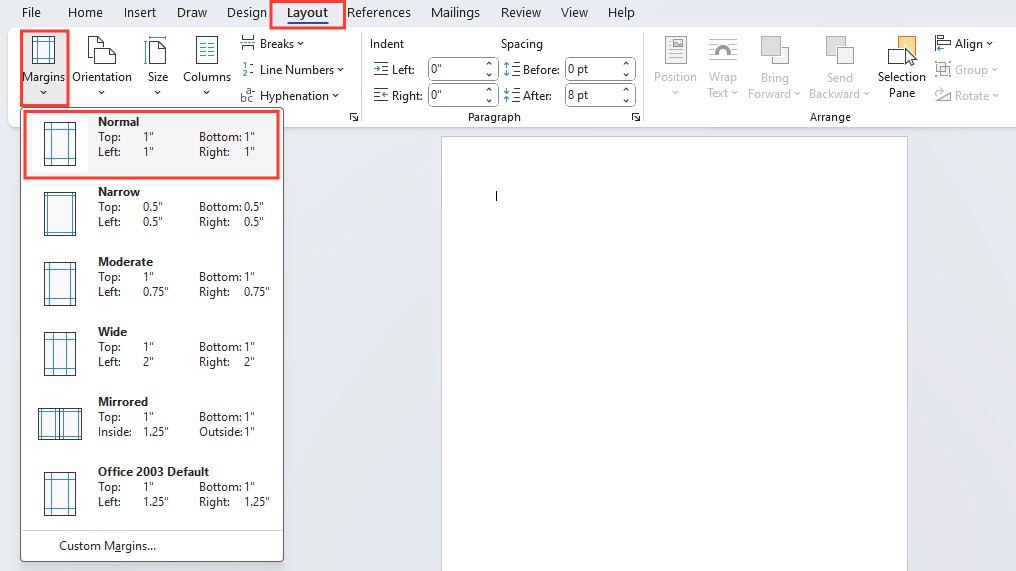Switch to the Review tab
This screenshot has width=1016, height=571.
click(520, 12)
